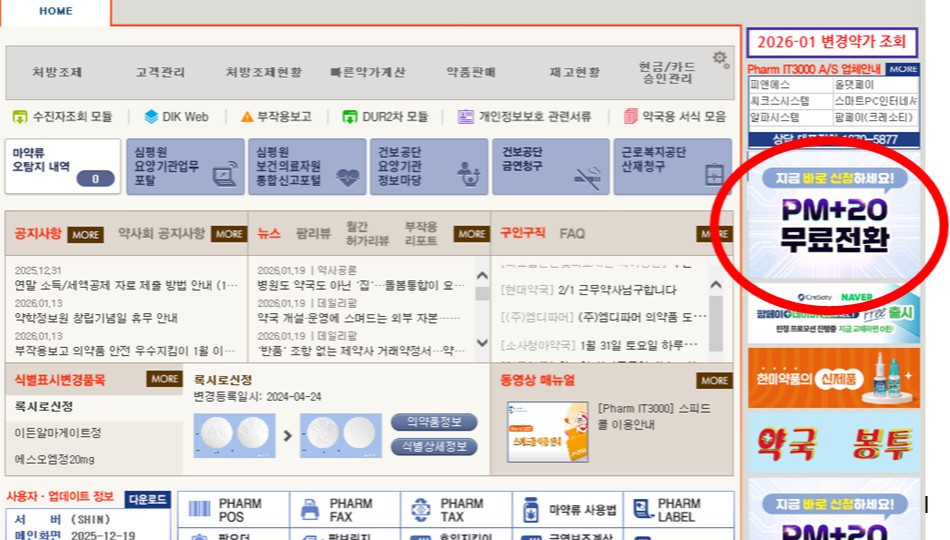Select the 월간 허가리뷰 tab

click(x=367, y=233)
